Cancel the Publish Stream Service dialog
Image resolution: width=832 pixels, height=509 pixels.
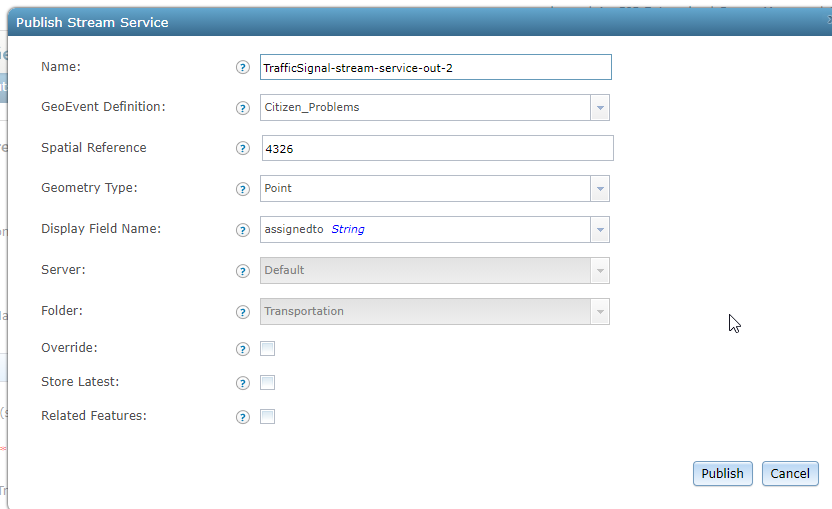pyautogui.click(x=790, y=473)
